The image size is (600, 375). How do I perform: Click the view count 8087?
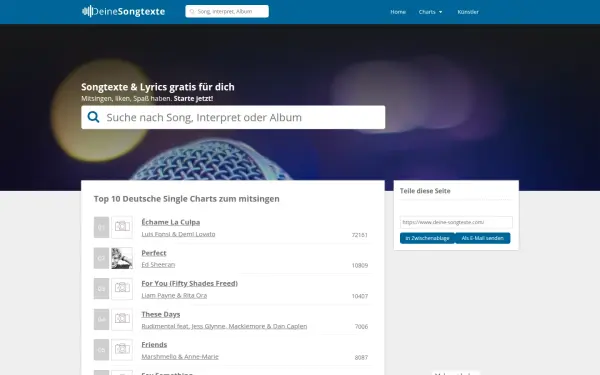pos(361,357)
